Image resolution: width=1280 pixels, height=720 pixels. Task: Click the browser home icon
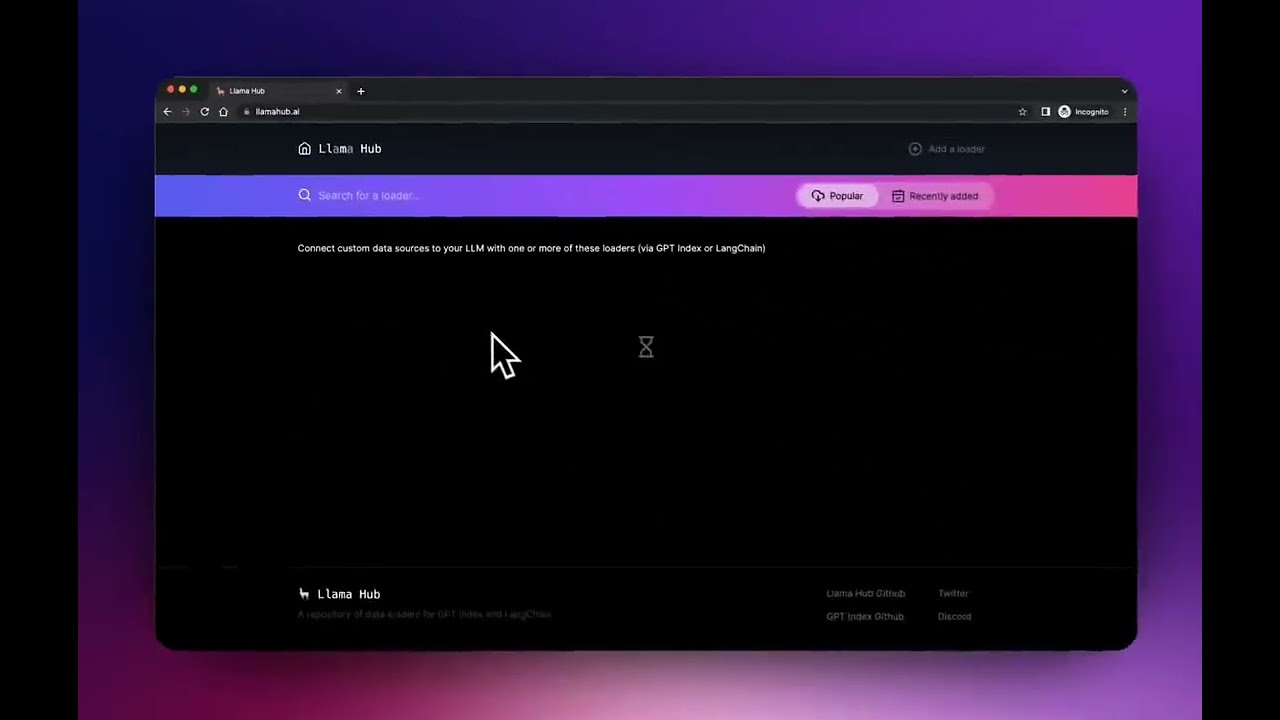(224, 112)
